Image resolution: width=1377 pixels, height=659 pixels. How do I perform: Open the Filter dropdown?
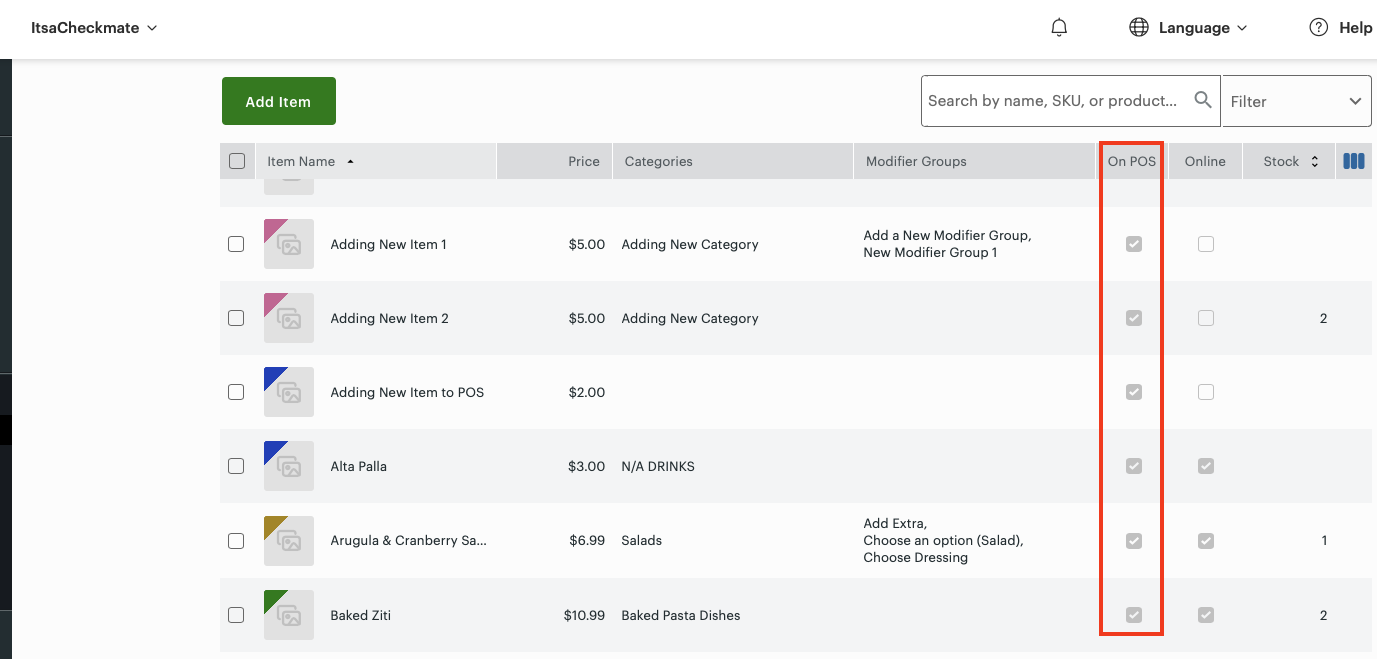pos(1296,100)
